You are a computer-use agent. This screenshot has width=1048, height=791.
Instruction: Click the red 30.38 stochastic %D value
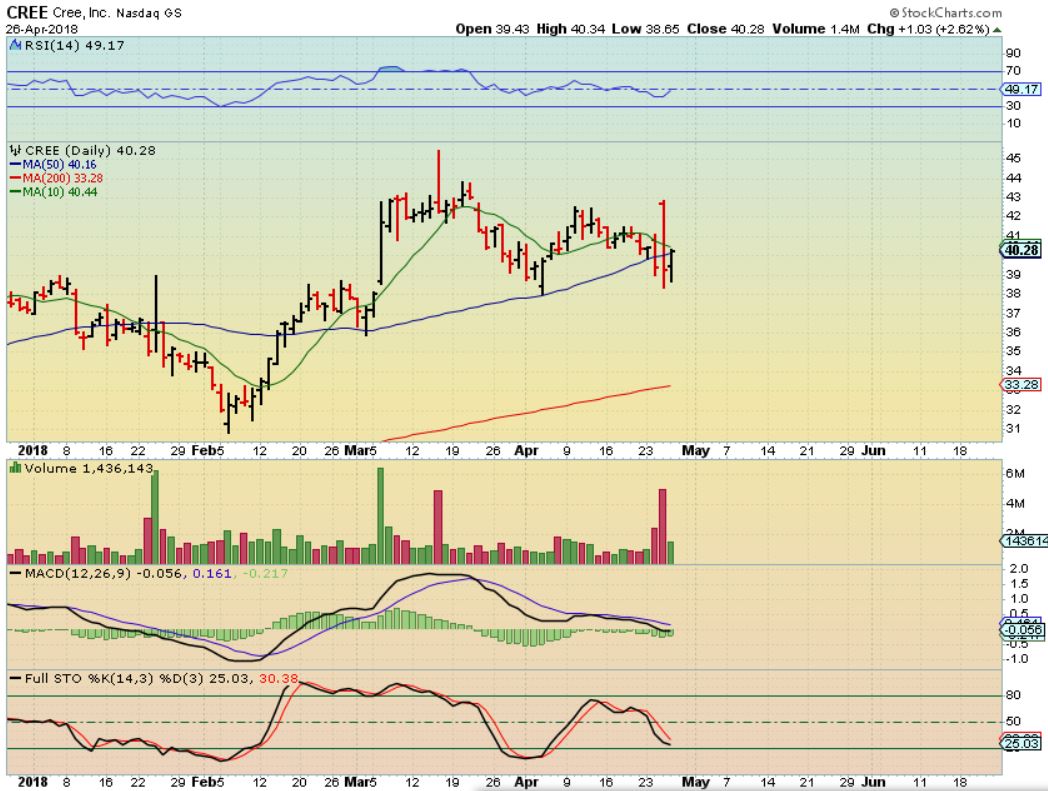tap(279, 678)
